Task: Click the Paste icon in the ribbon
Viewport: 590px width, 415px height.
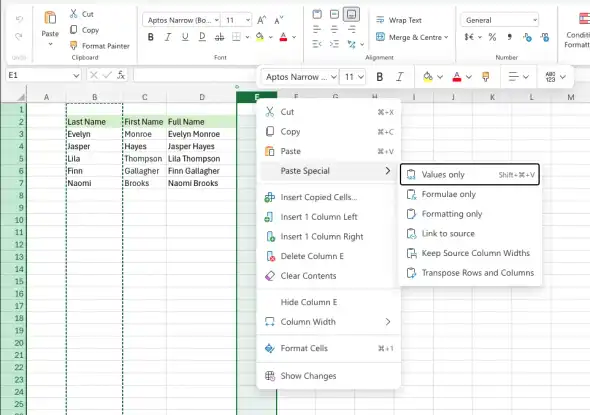Action: (50, 18)
